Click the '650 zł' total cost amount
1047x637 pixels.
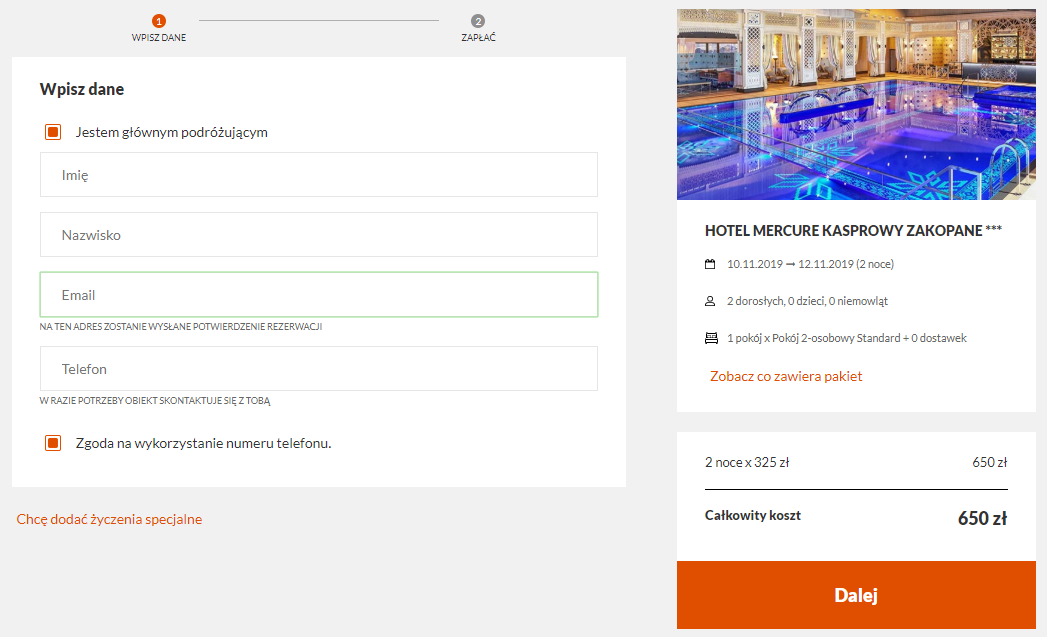[982, 518]
